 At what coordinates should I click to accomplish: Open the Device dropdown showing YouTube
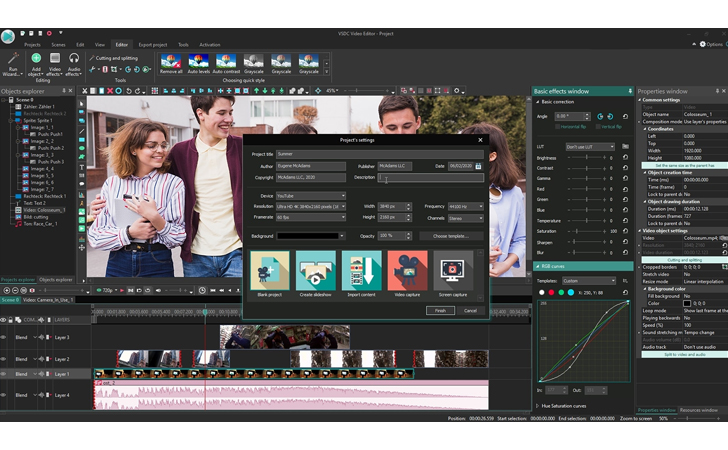point(311,196)
